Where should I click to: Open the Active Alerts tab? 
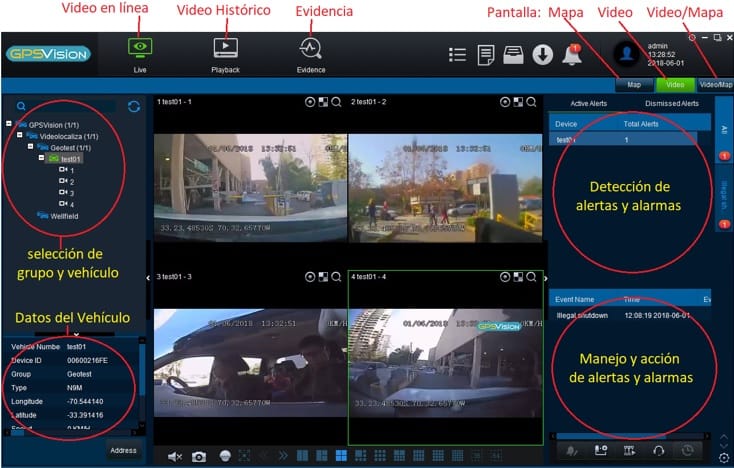point(588,103)
